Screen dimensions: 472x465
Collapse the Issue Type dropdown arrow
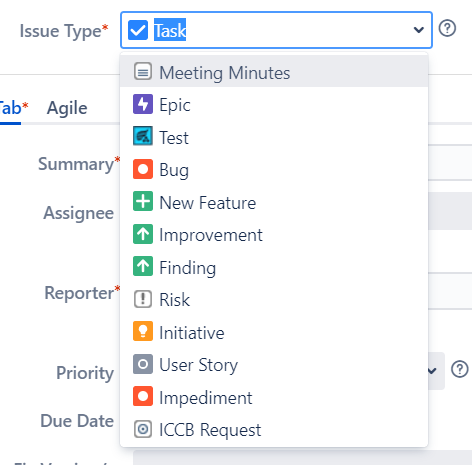418,30
